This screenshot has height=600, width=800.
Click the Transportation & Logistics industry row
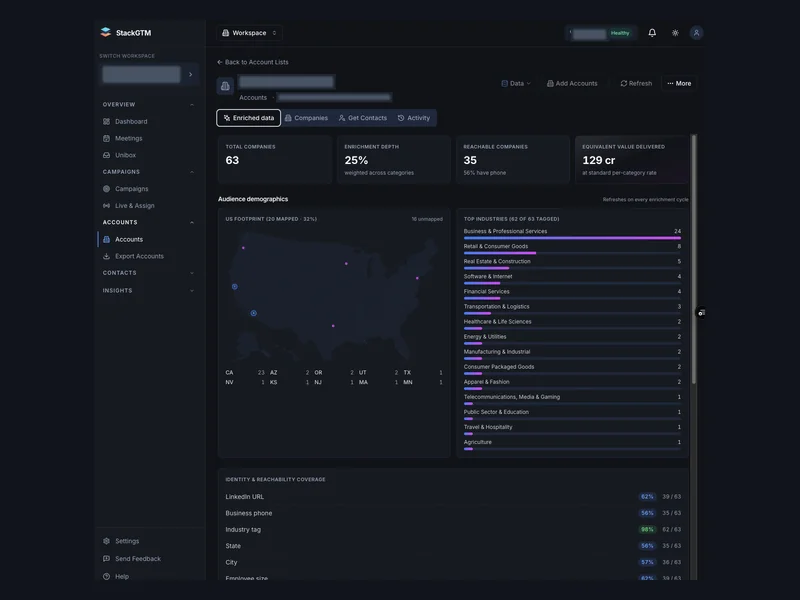tap(572, 309)
